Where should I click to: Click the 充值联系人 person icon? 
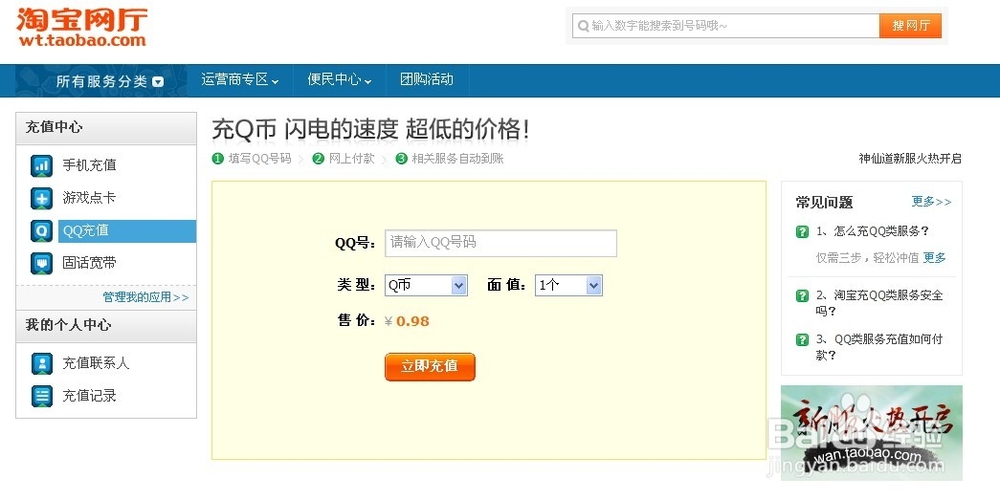(x=42, y=364)
